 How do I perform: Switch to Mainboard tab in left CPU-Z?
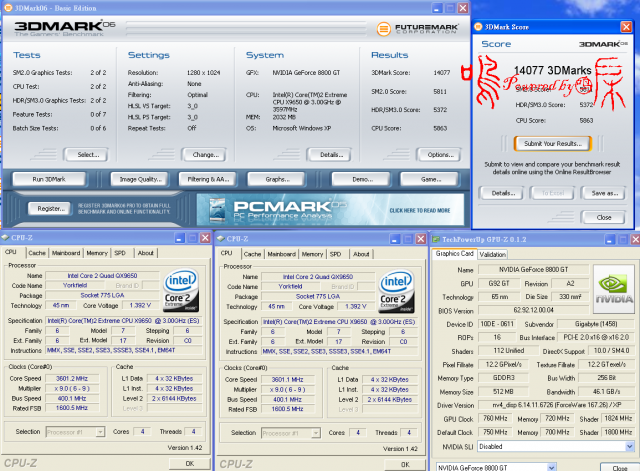click(66, 253)
